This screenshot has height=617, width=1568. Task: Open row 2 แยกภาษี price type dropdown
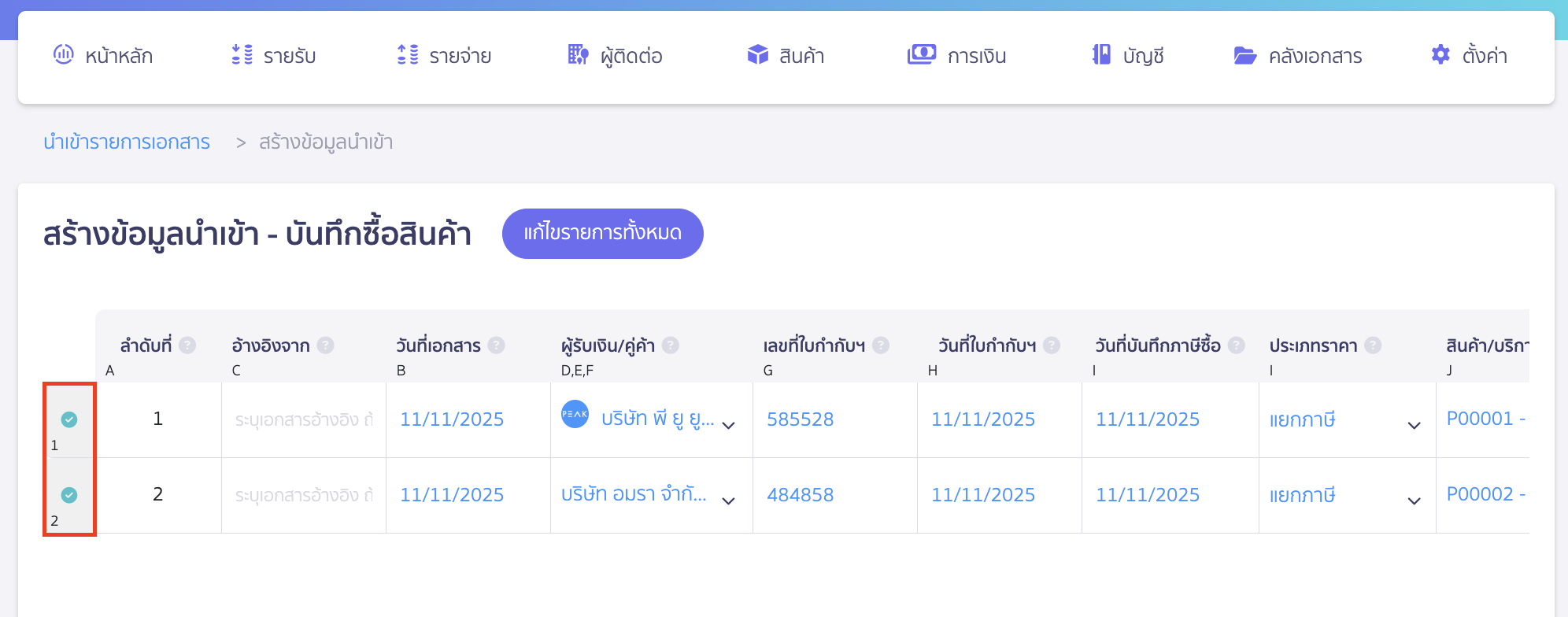tap(1415, 501)
